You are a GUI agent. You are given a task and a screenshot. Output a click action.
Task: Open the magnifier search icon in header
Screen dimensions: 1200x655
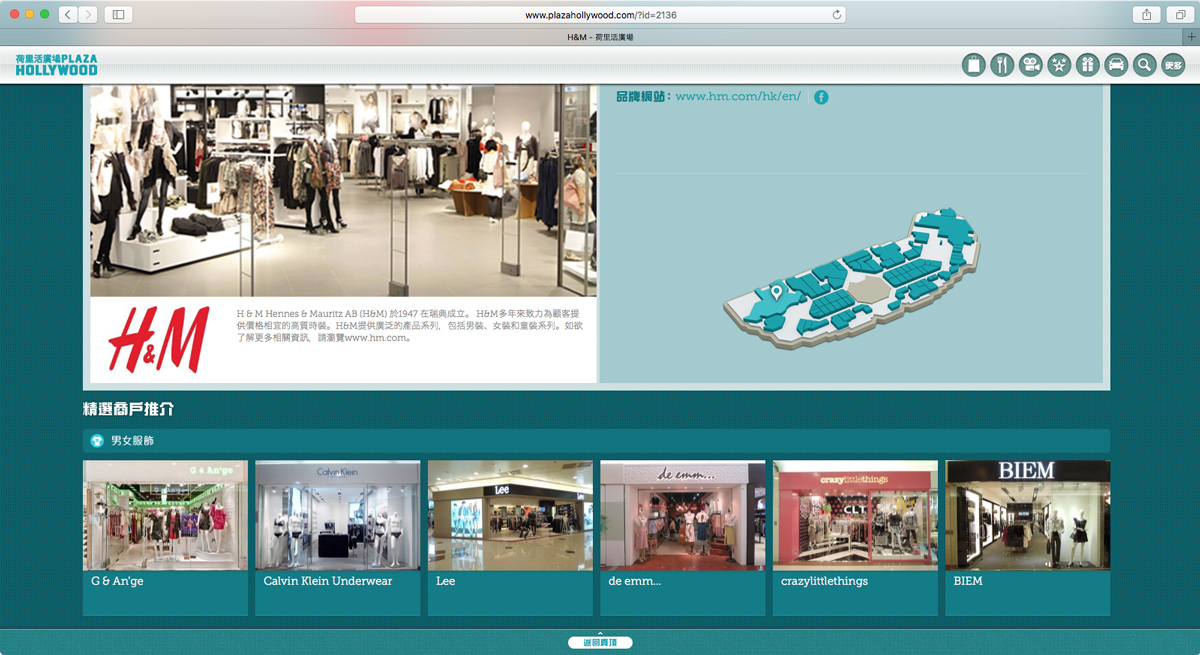[1144, 65]
